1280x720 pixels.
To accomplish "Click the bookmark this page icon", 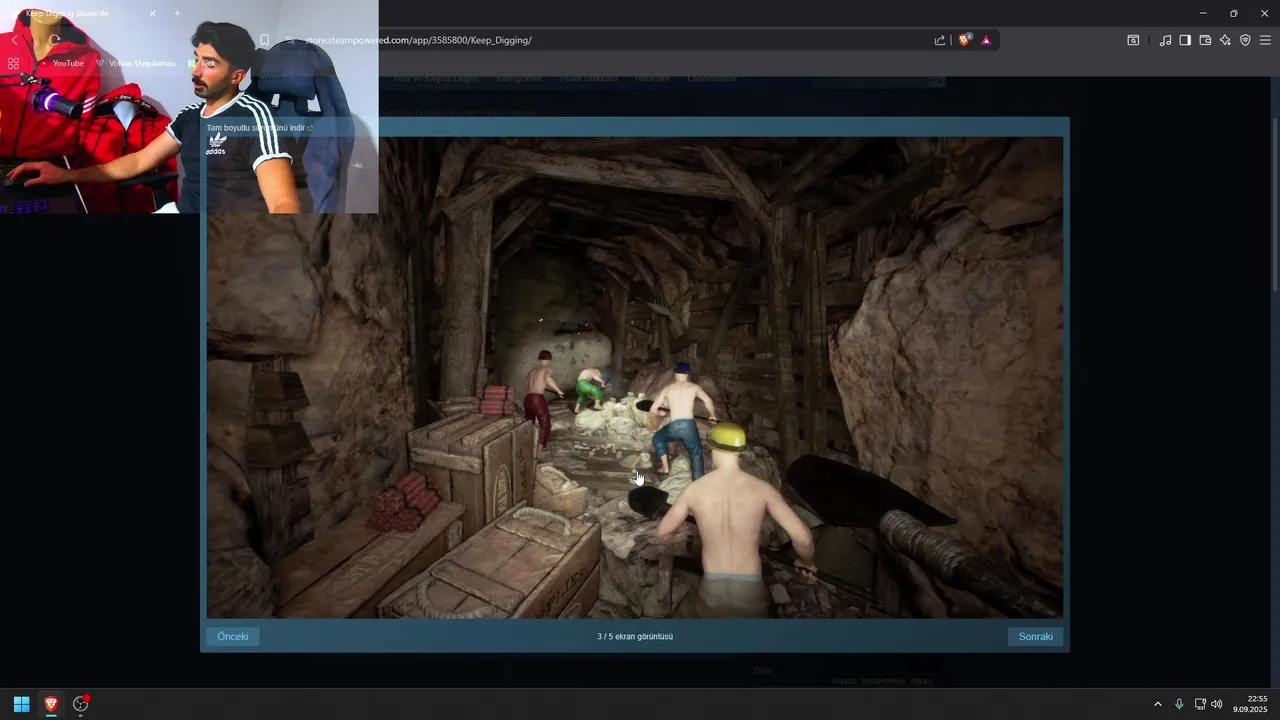I will pyautogui.click(x=264, y=40).
